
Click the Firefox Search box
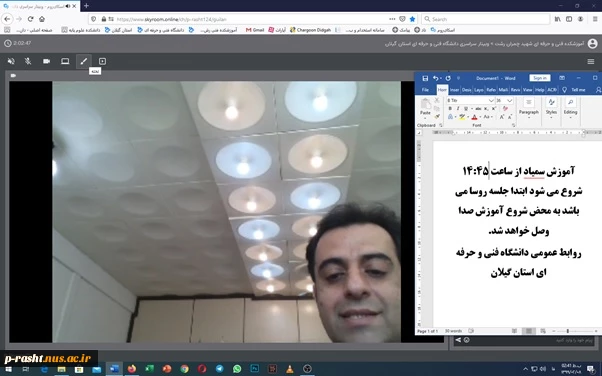486,19
